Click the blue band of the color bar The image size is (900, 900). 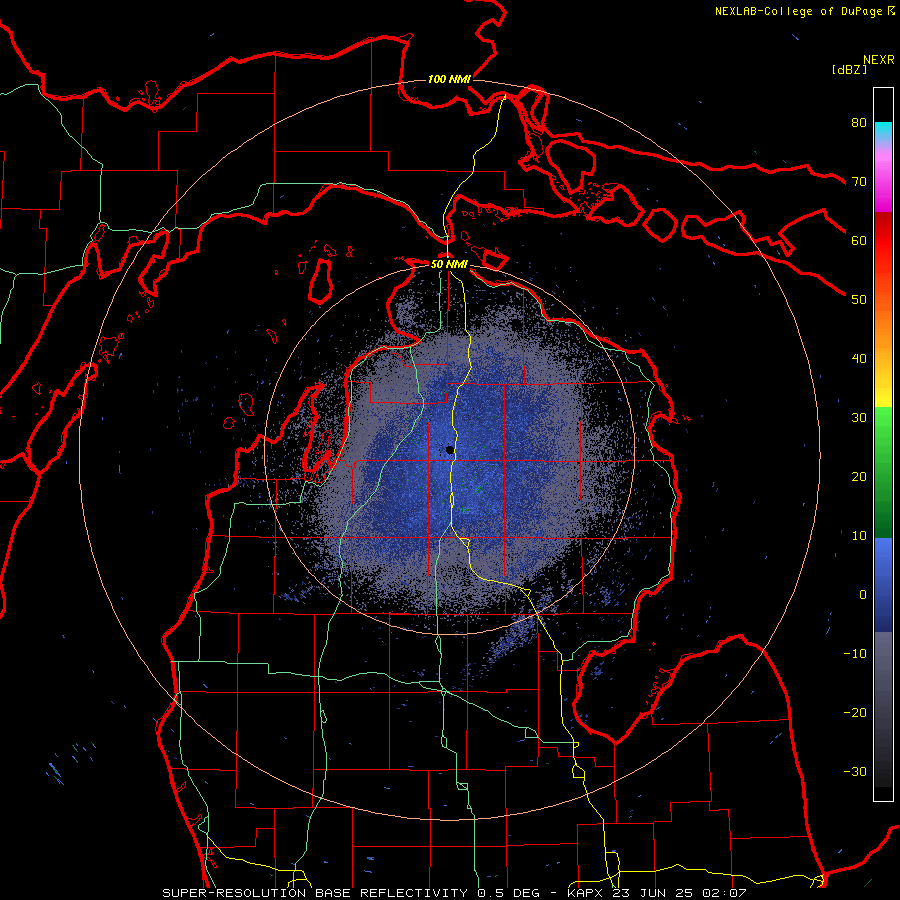point(883,584)
